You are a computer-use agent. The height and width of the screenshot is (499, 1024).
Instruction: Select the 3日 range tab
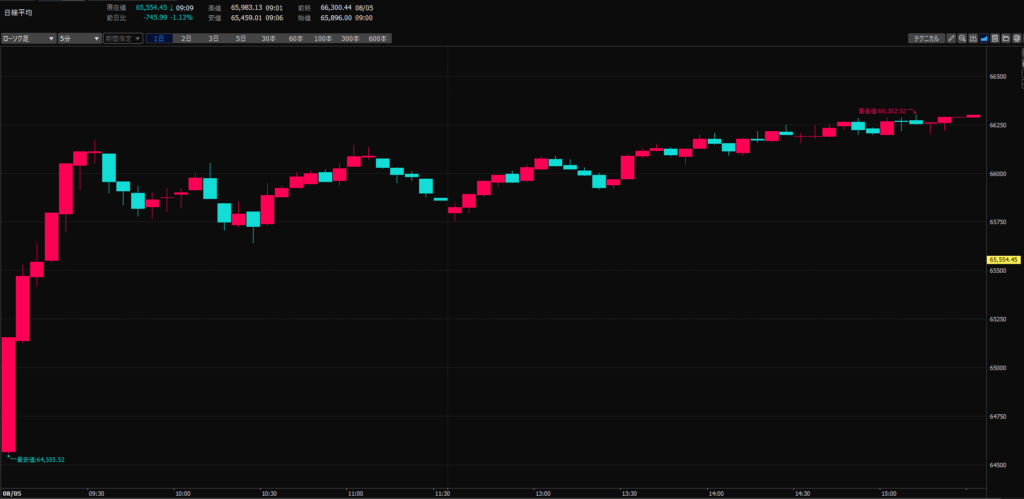(214, 39)
